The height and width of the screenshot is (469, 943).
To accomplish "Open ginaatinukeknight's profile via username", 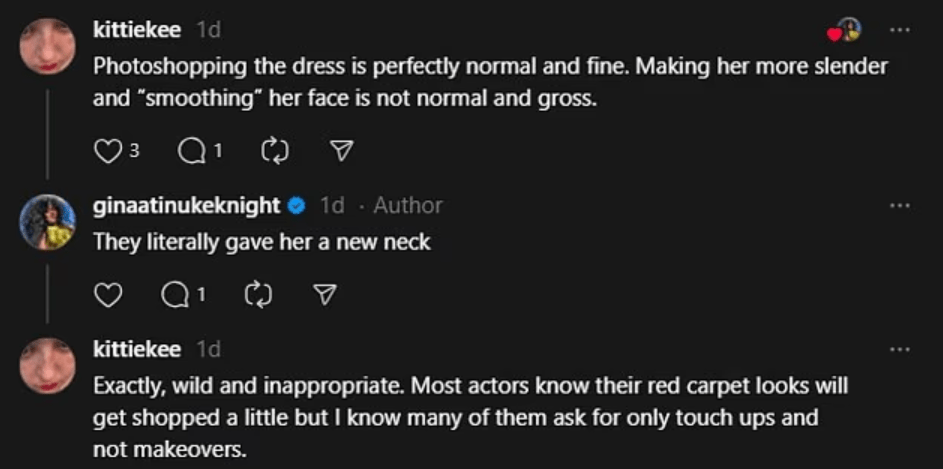I will click(x=186, y=205).
